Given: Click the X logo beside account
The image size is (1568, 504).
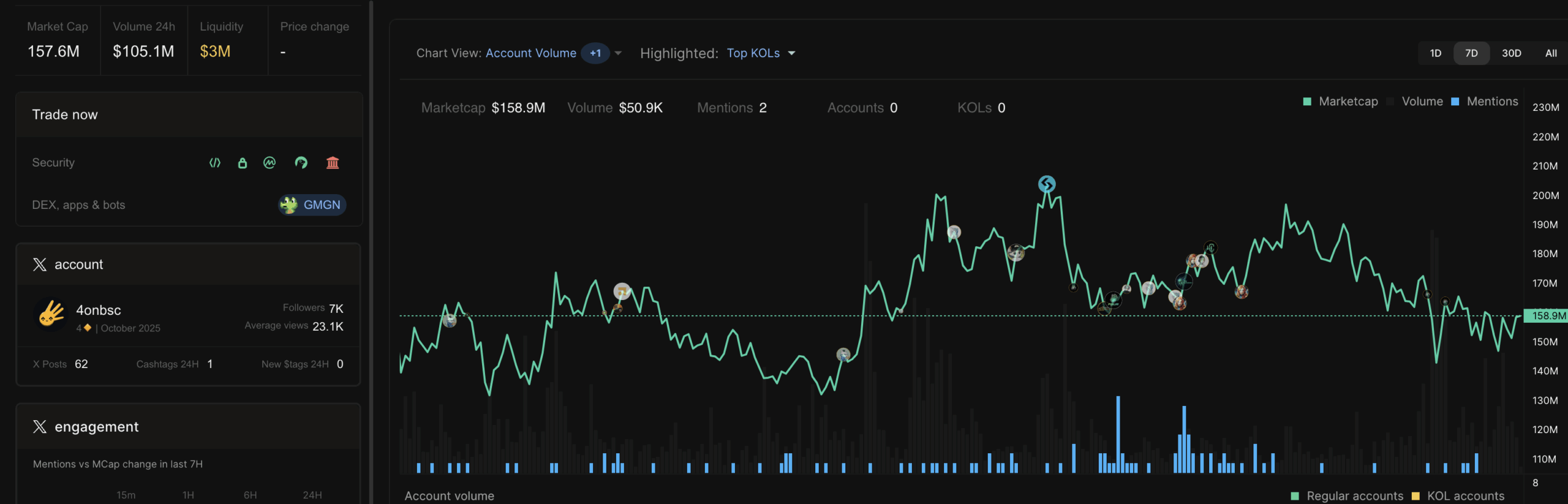Looking at the screenshot, I should pyautogui.click(x=40, y=265).
